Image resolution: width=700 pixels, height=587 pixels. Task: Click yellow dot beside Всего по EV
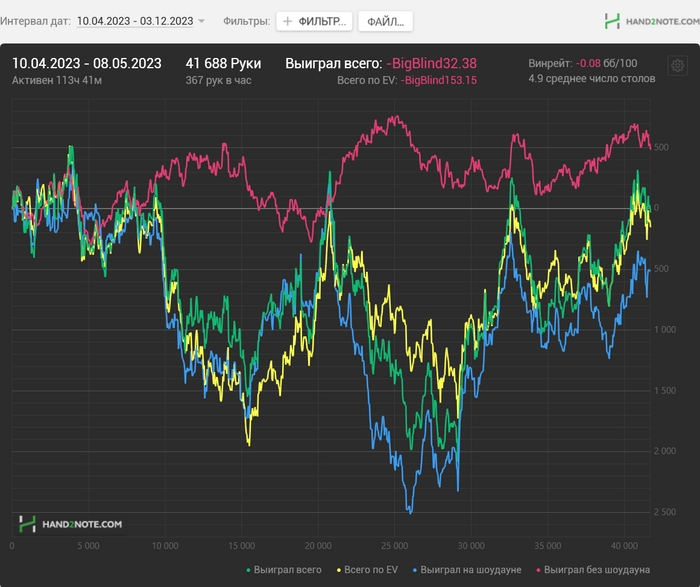[339, 570]
